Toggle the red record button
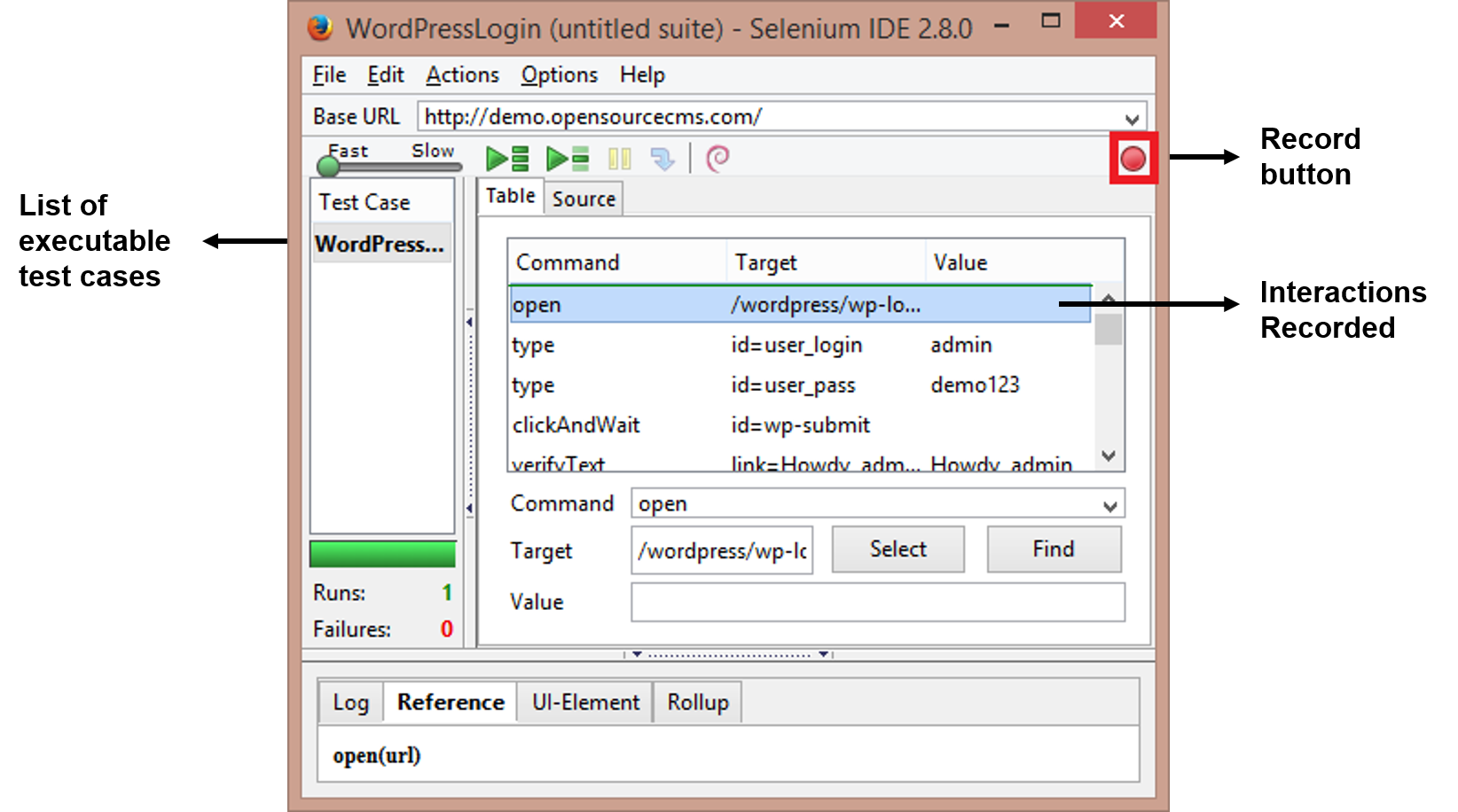Screen dimensions: 1458x812 (1133, 160)
